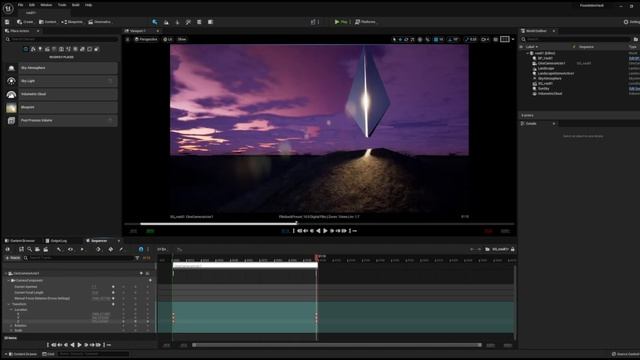
Task: Select VolumetricCloud in the Outliner
Action: [550, 93]
